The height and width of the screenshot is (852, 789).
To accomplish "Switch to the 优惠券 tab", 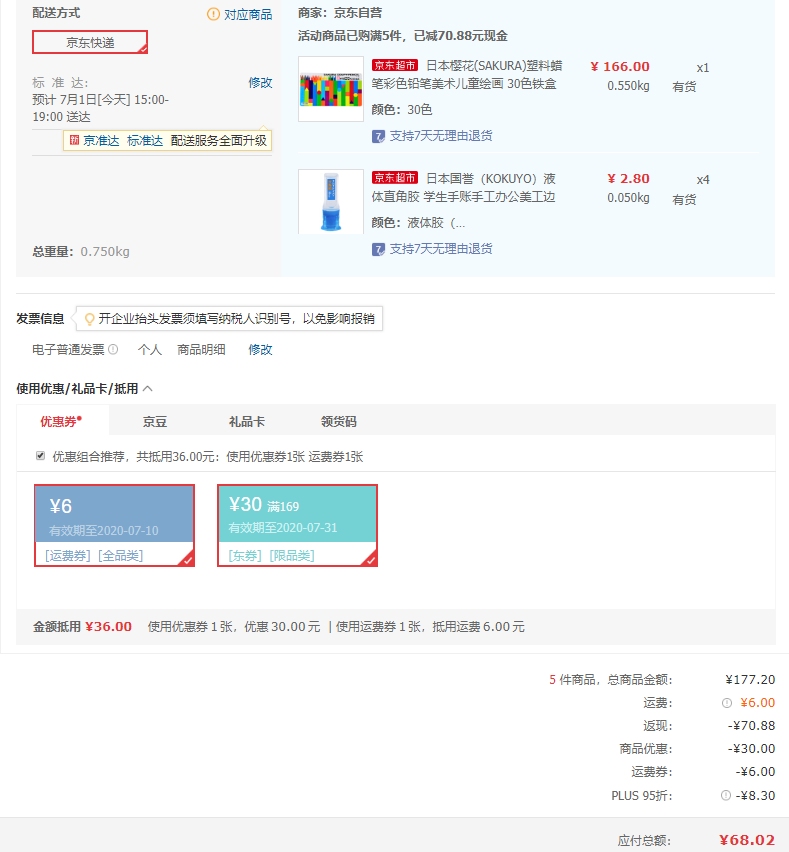I will pyautogui.click(x=61, y=421).
